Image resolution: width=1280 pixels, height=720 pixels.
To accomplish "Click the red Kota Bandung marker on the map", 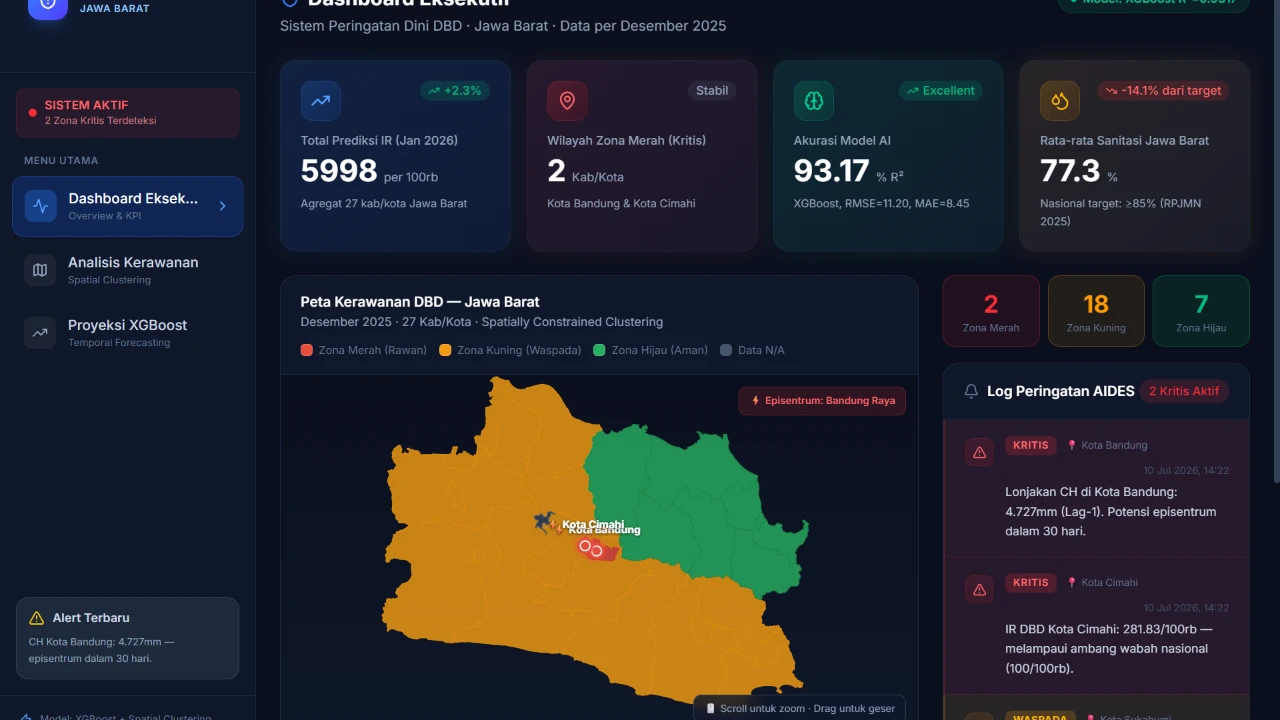I will tap(596, 551).
